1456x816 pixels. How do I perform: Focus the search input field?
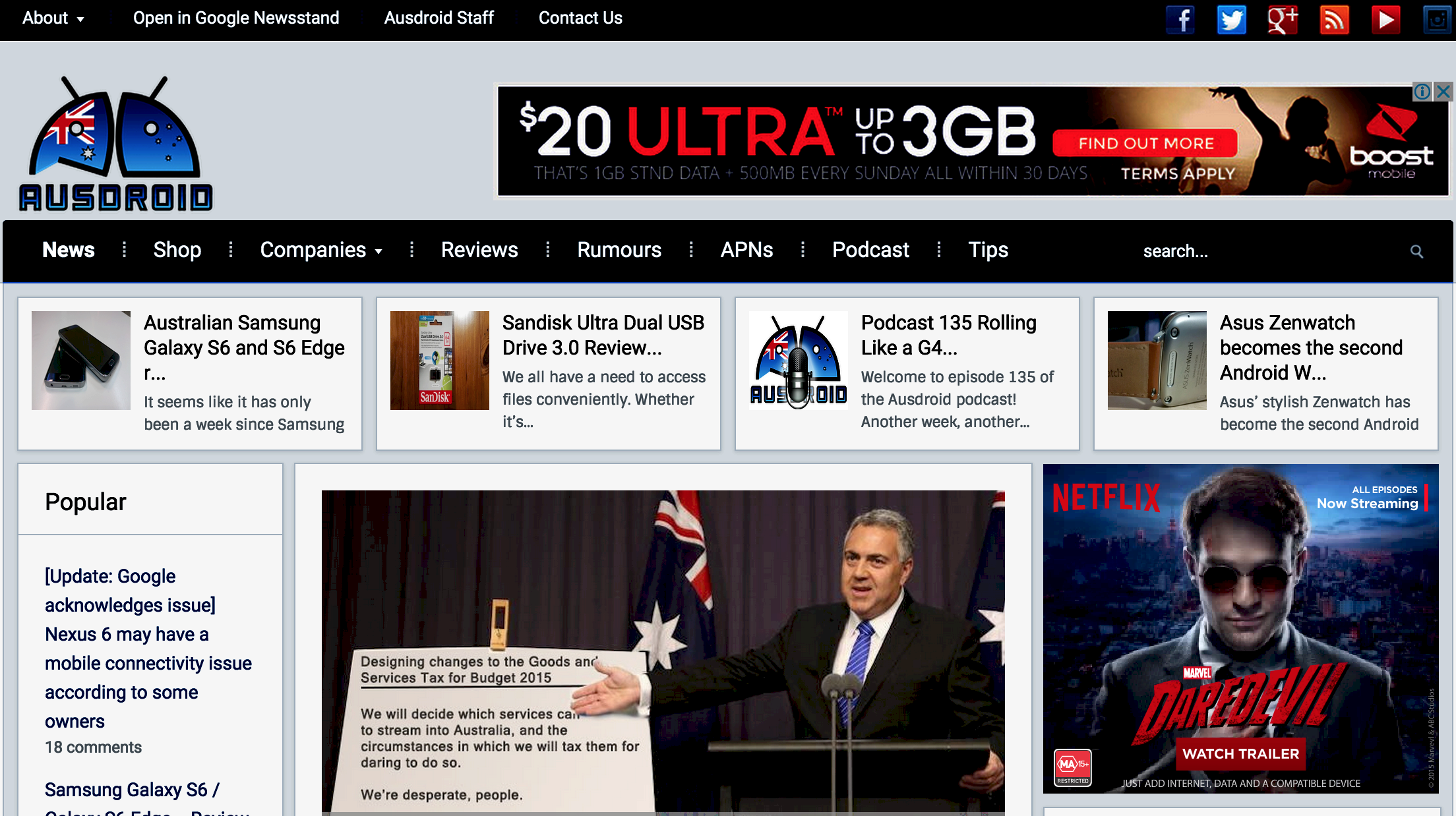(1269, 251)
